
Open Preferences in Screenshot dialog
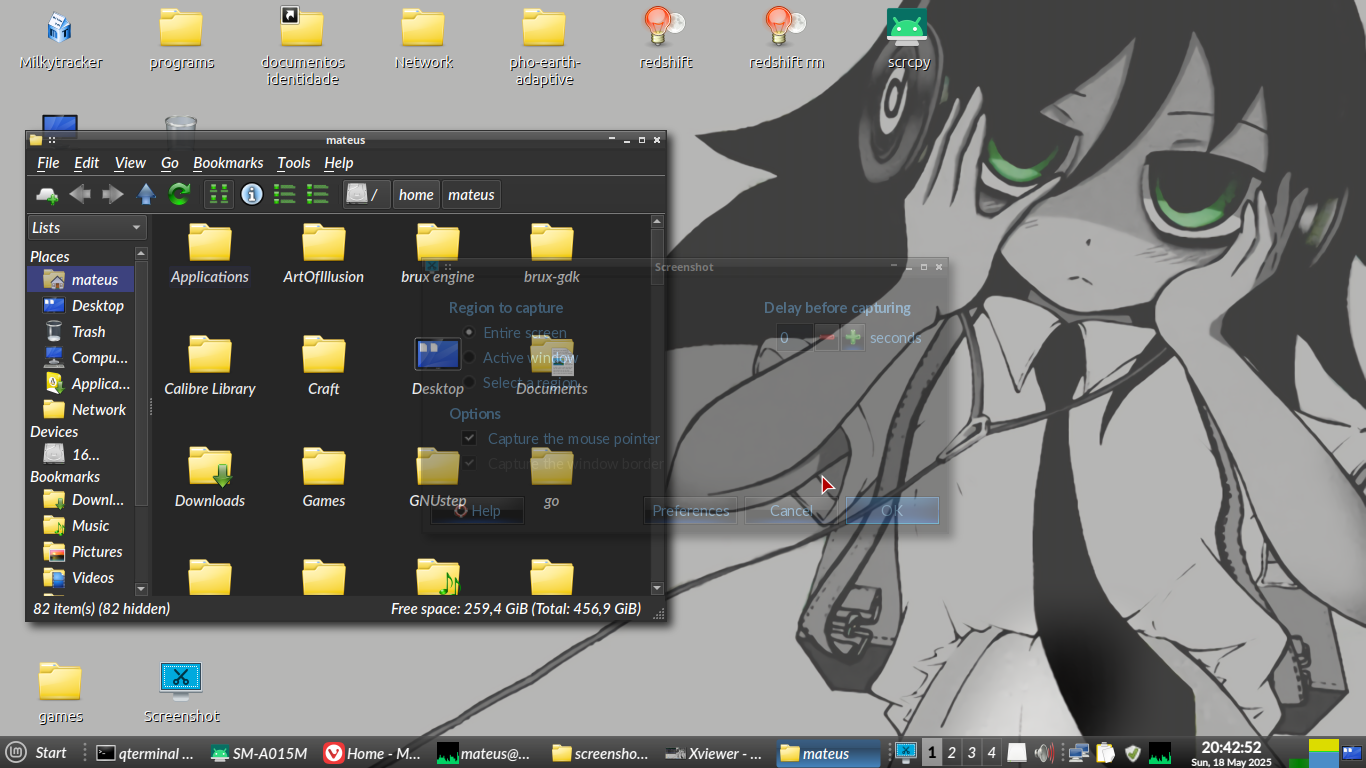pyautogui.click(x=690, y=510)
